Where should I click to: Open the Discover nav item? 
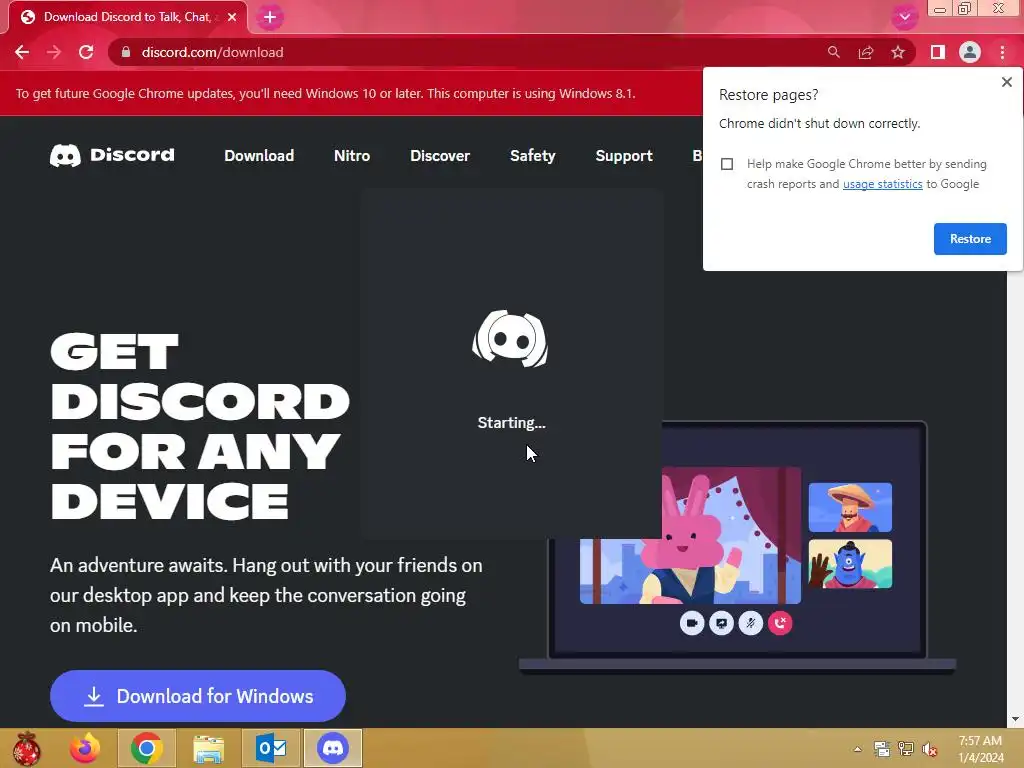tap(440, 156)
